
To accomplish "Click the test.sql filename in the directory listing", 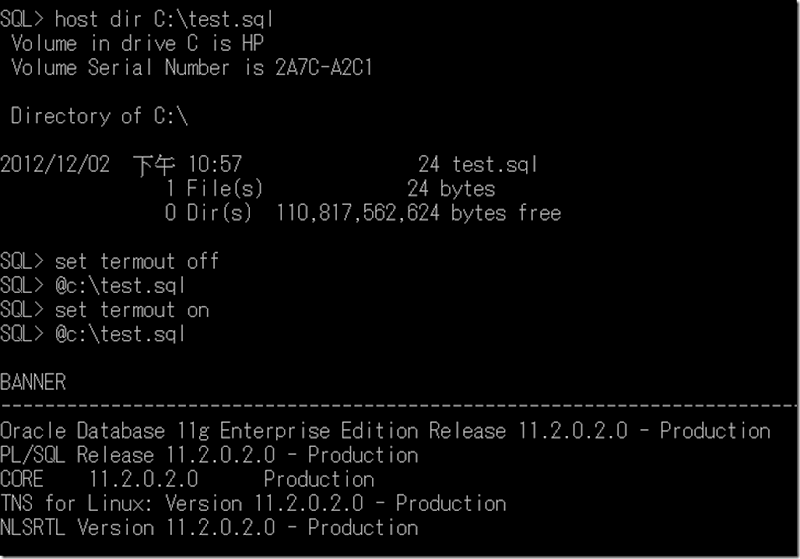I will (494, 164).
